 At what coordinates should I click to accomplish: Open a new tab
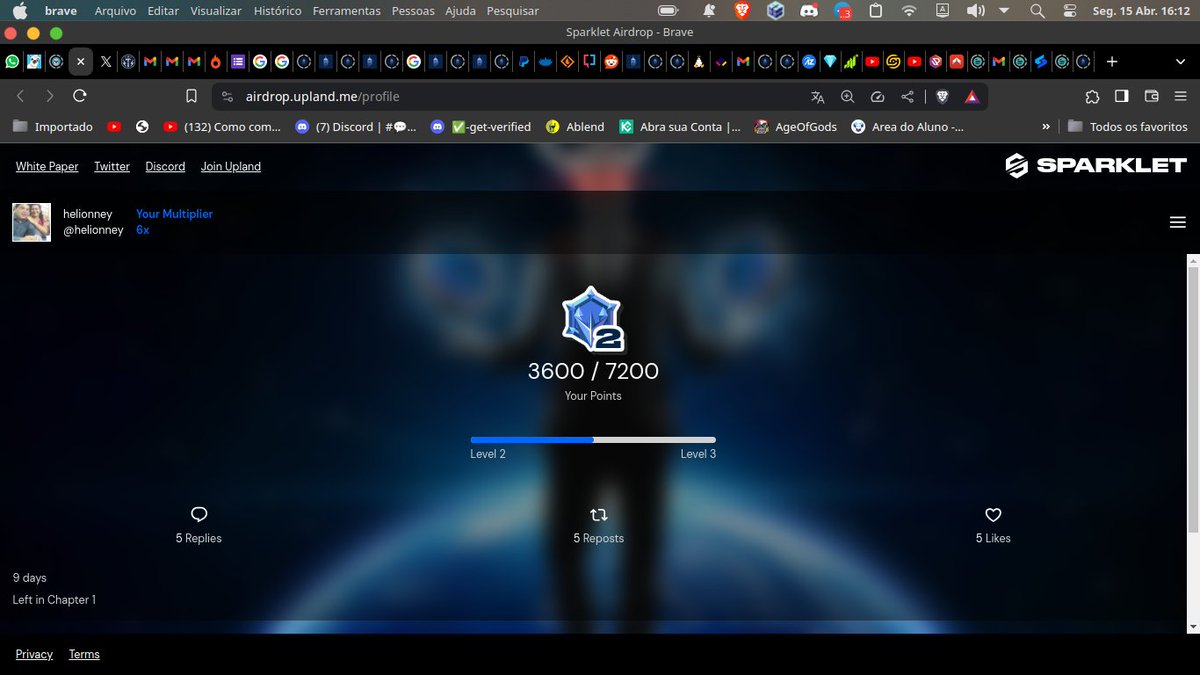[x=1112, y=62]
